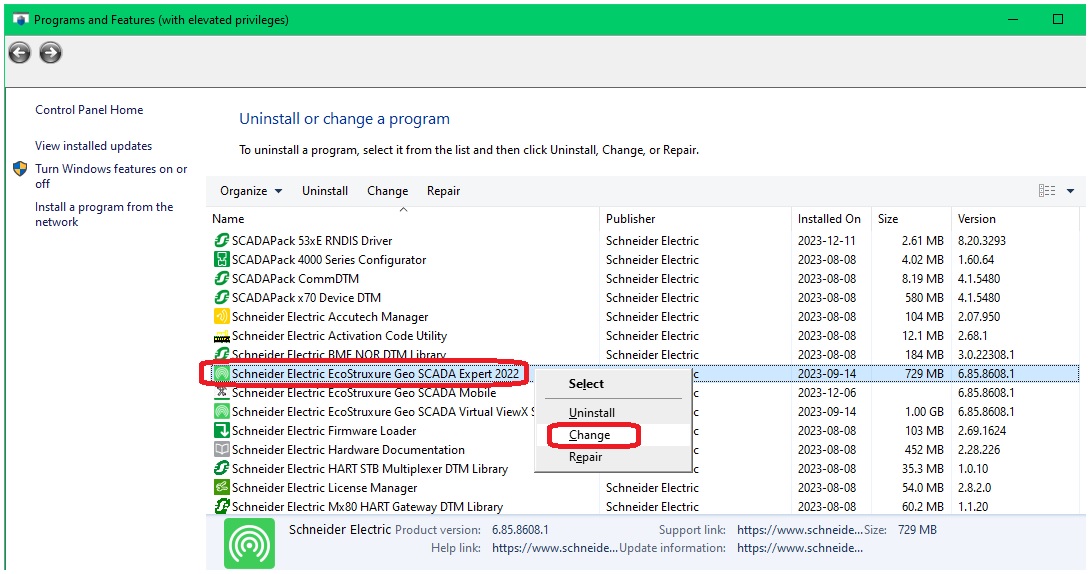Click Uninstall in the toolbar
Screen dimensions: 1091x574
(325, 191)
